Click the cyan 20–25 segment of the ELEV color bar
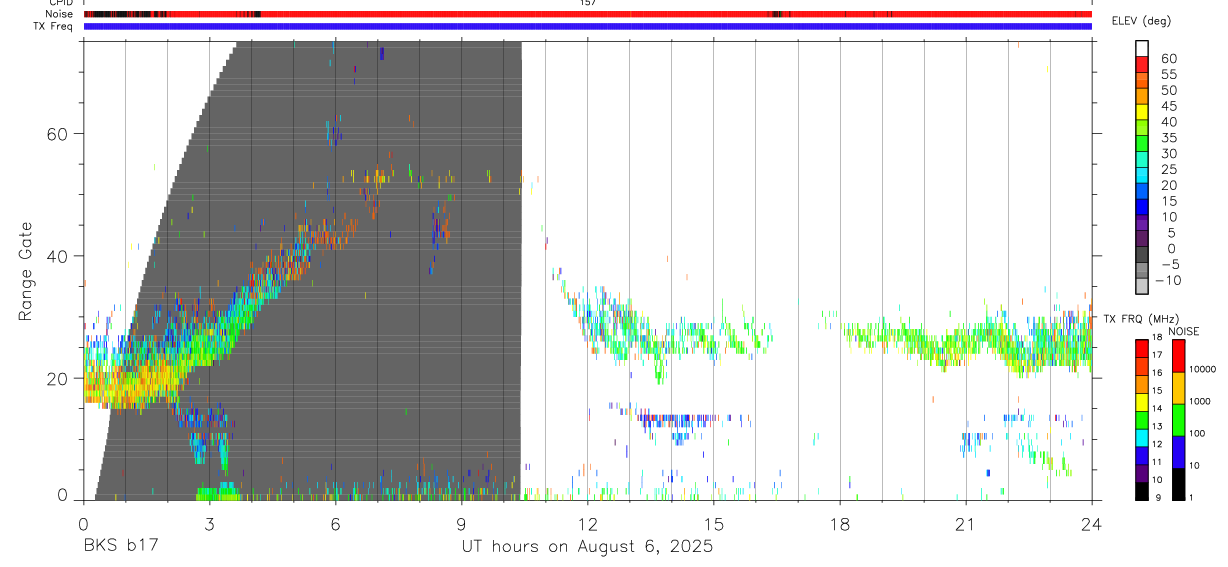The width and height of the screenshot is (1228, 567). (1142, 175)
